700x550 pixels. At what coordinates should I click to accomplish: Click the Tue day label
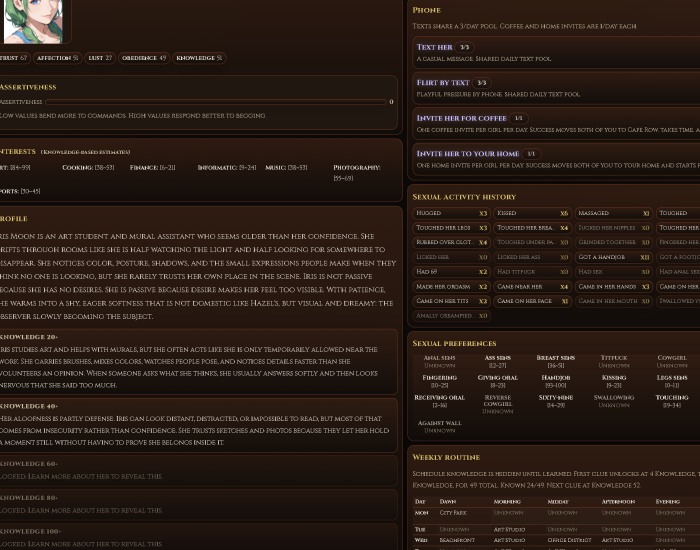(420, 529)
